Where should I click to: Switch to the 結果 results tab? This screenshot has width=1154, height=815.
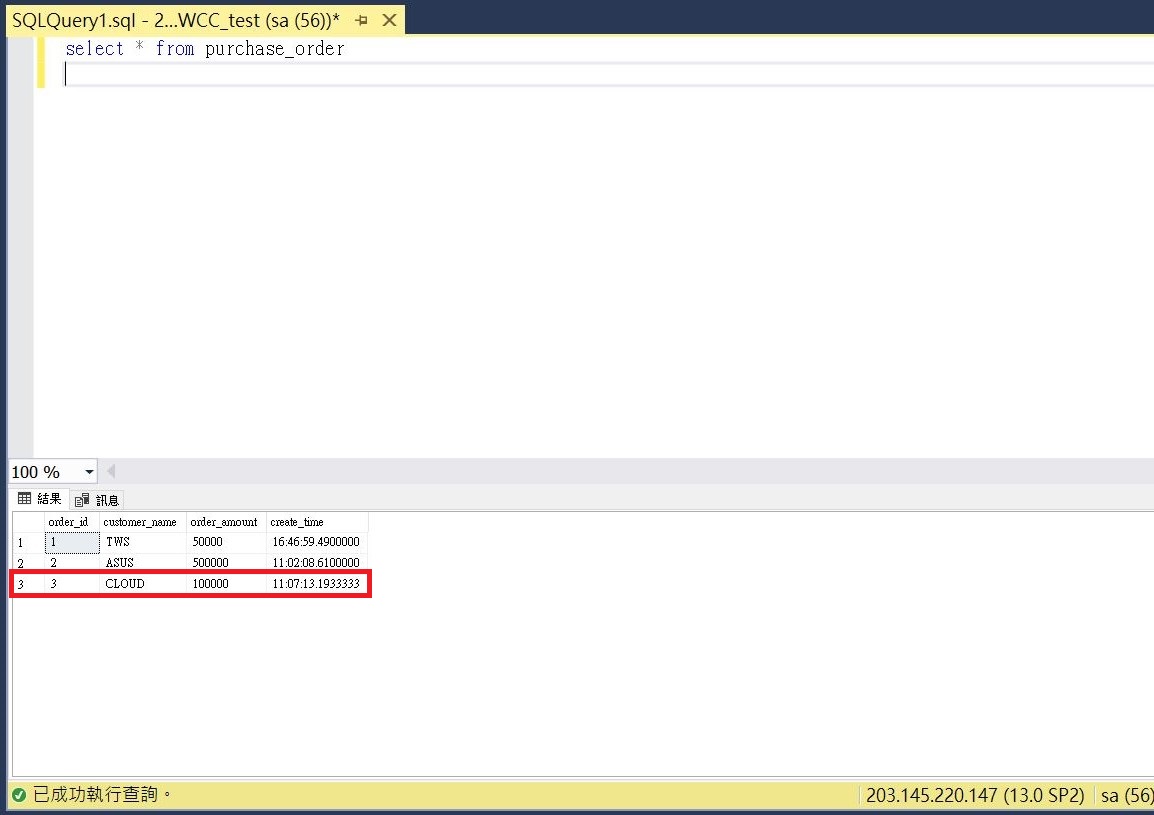click(40, 499)
